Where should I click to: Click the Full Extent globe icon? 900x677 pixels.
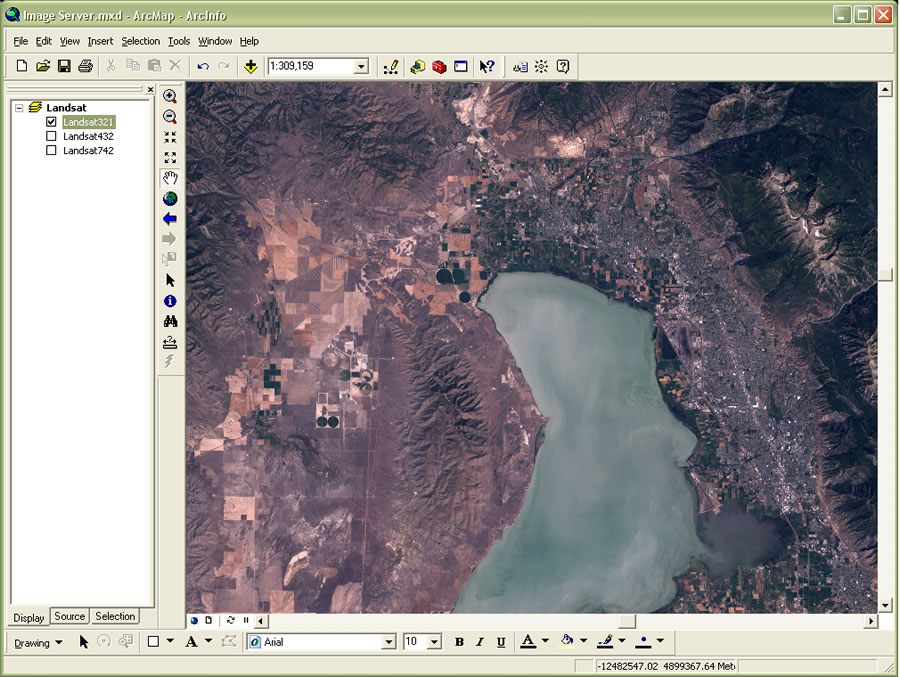pos(170,199)
